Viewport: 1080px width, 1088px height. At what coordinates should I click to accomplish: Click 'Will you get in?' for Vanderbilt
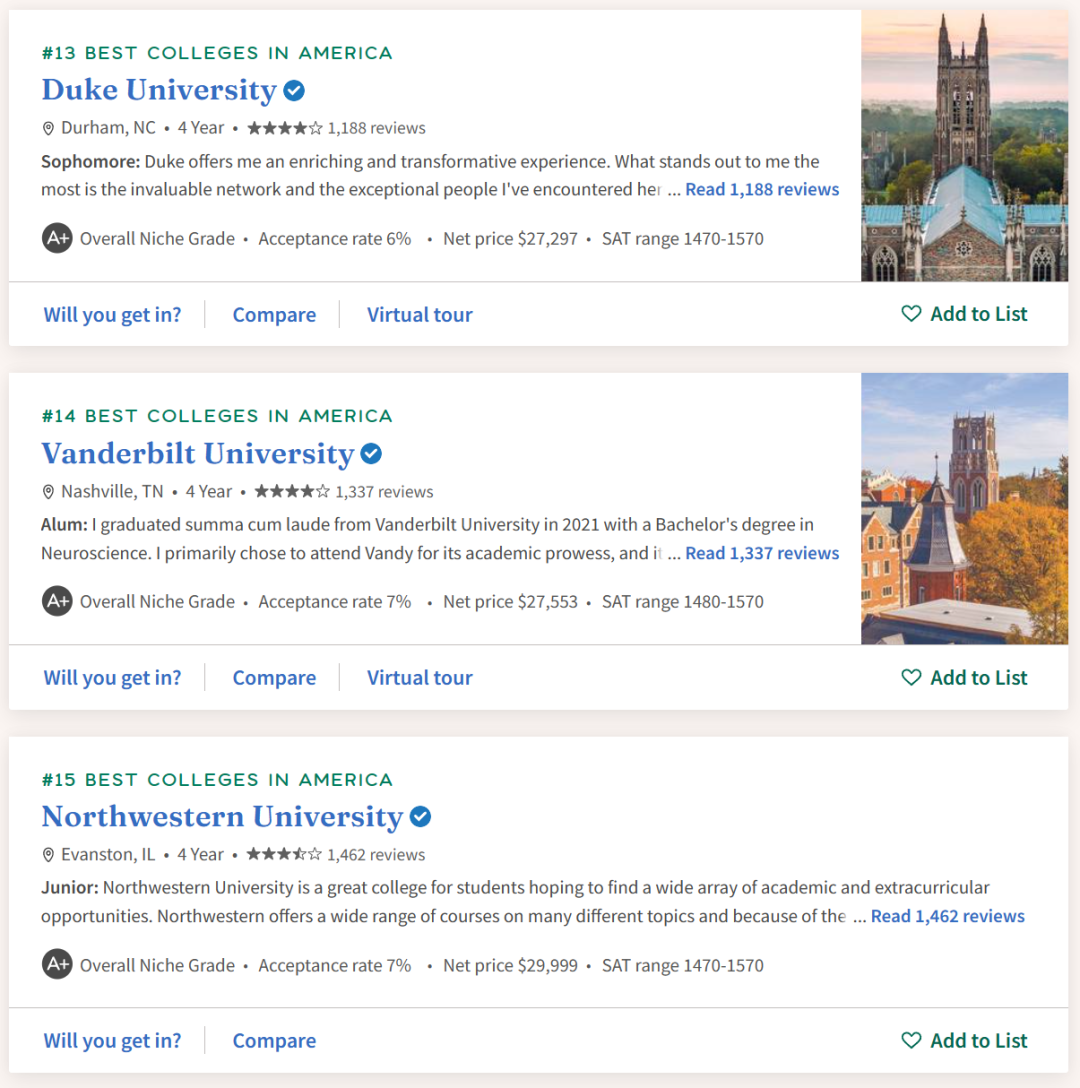(x=112, y=677)
